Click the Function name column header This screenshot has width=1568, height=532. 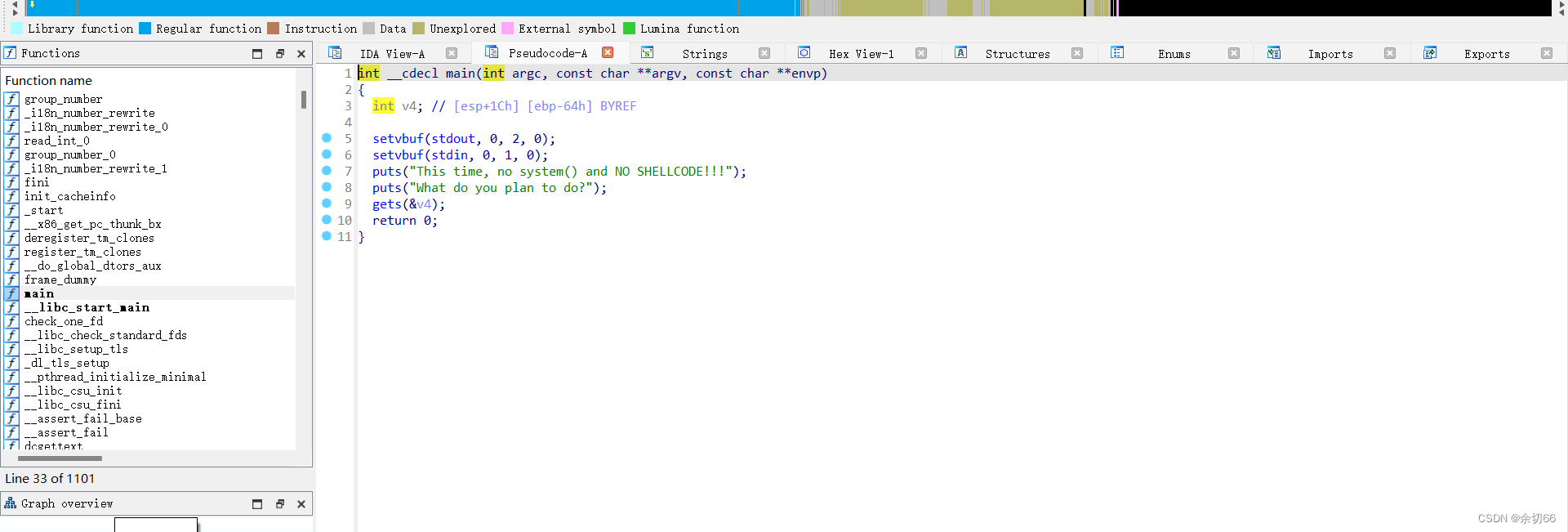coord(49,80)
